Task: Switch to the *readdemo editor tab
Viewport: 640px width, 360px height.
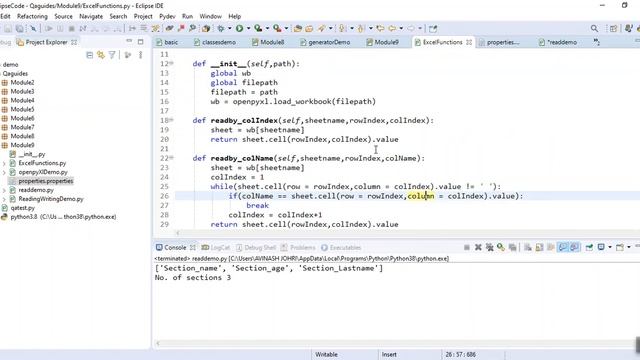Action: [558, 42]
